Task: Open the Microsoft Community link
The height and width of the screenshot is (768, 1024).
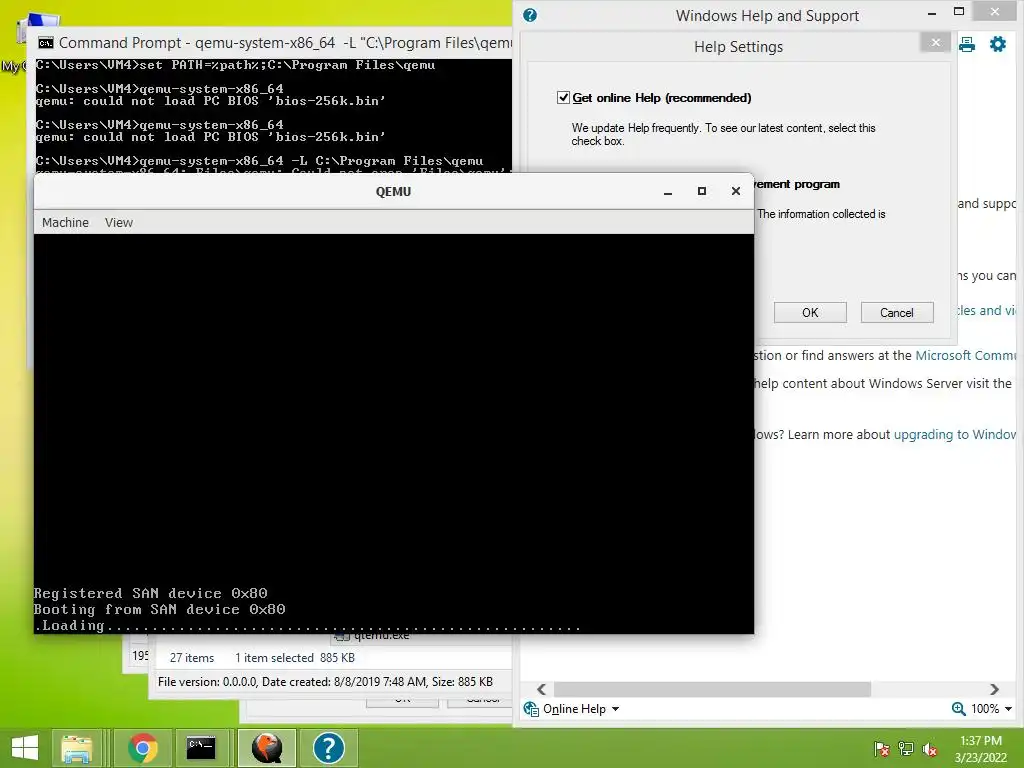Action: coord(966,355)
